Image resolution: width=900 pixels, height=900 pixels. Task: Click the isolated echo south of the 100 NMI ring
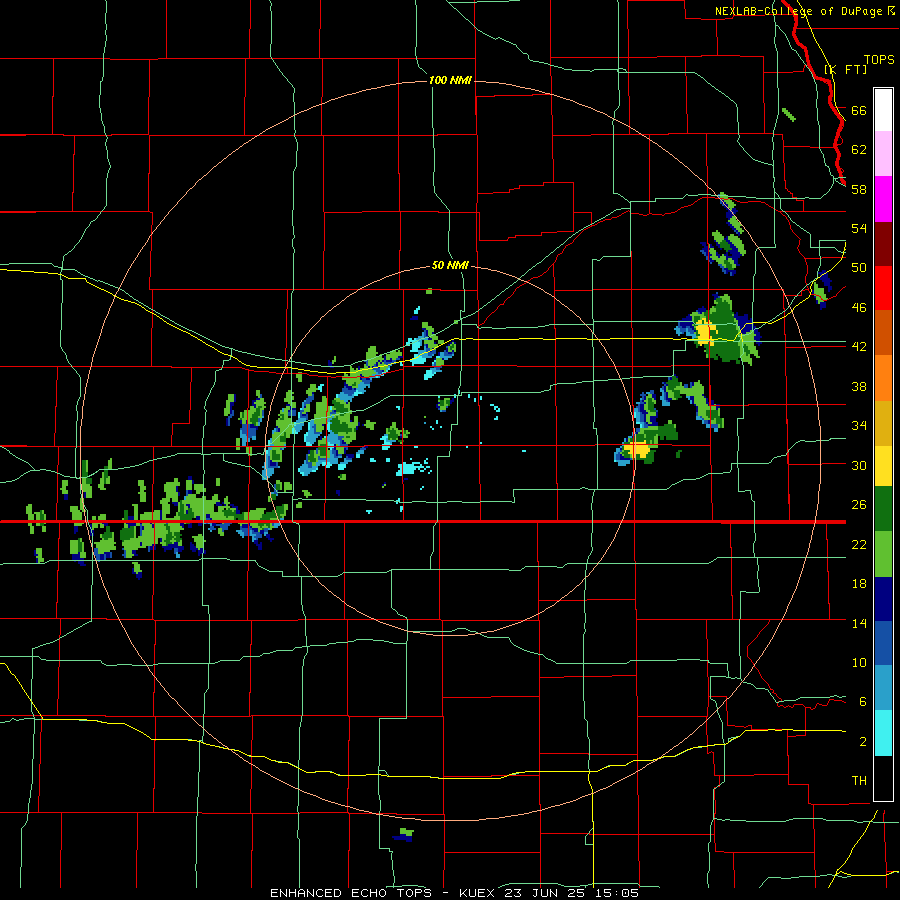[x=404, y=835]
